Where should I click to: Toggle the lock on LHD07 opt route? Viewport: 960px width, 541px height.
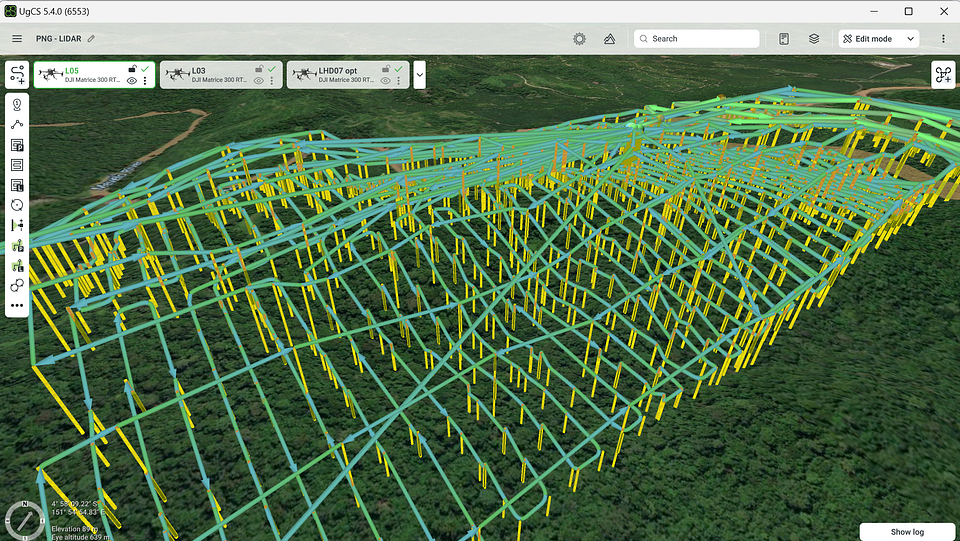pyautogui.click(x=385, y=69)
